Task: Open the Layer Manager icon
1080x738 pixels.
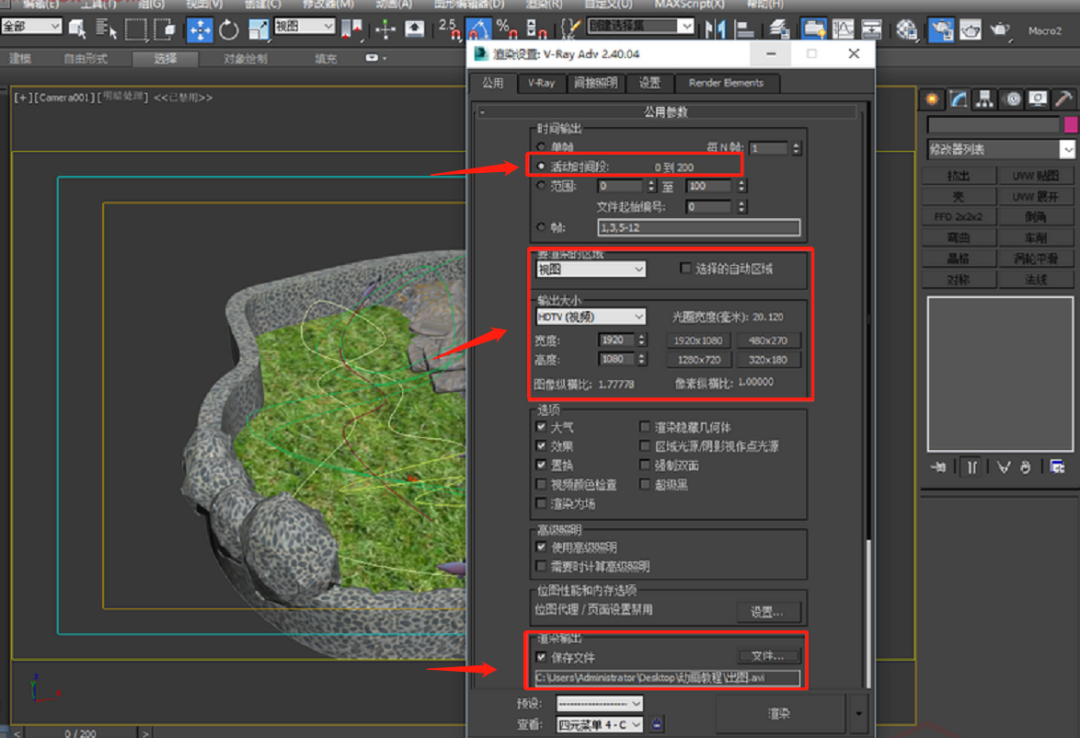Action: click(x=779, y=30)
